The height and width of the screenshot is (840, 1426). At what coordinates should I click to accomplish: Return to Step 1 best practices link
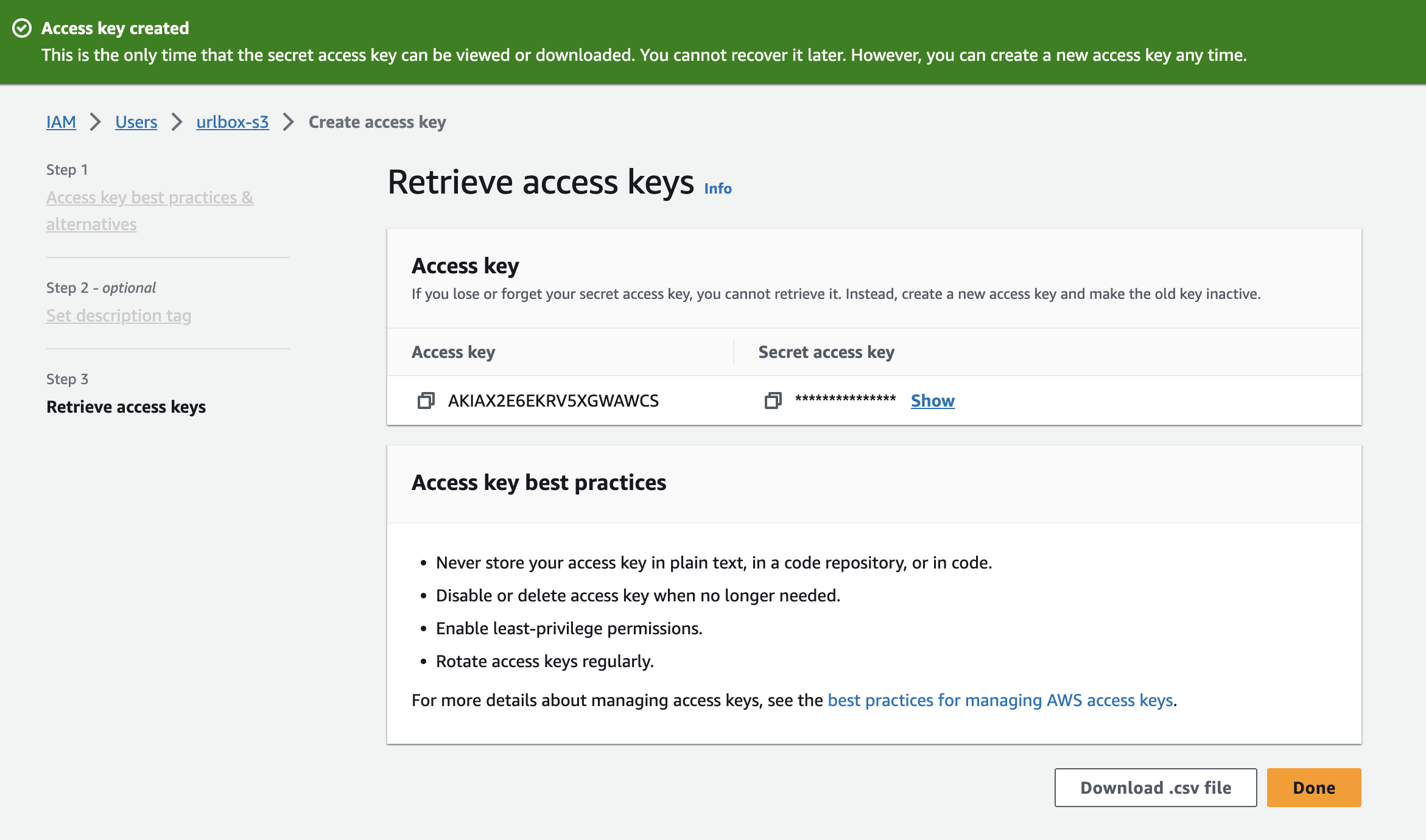point(150,211)
